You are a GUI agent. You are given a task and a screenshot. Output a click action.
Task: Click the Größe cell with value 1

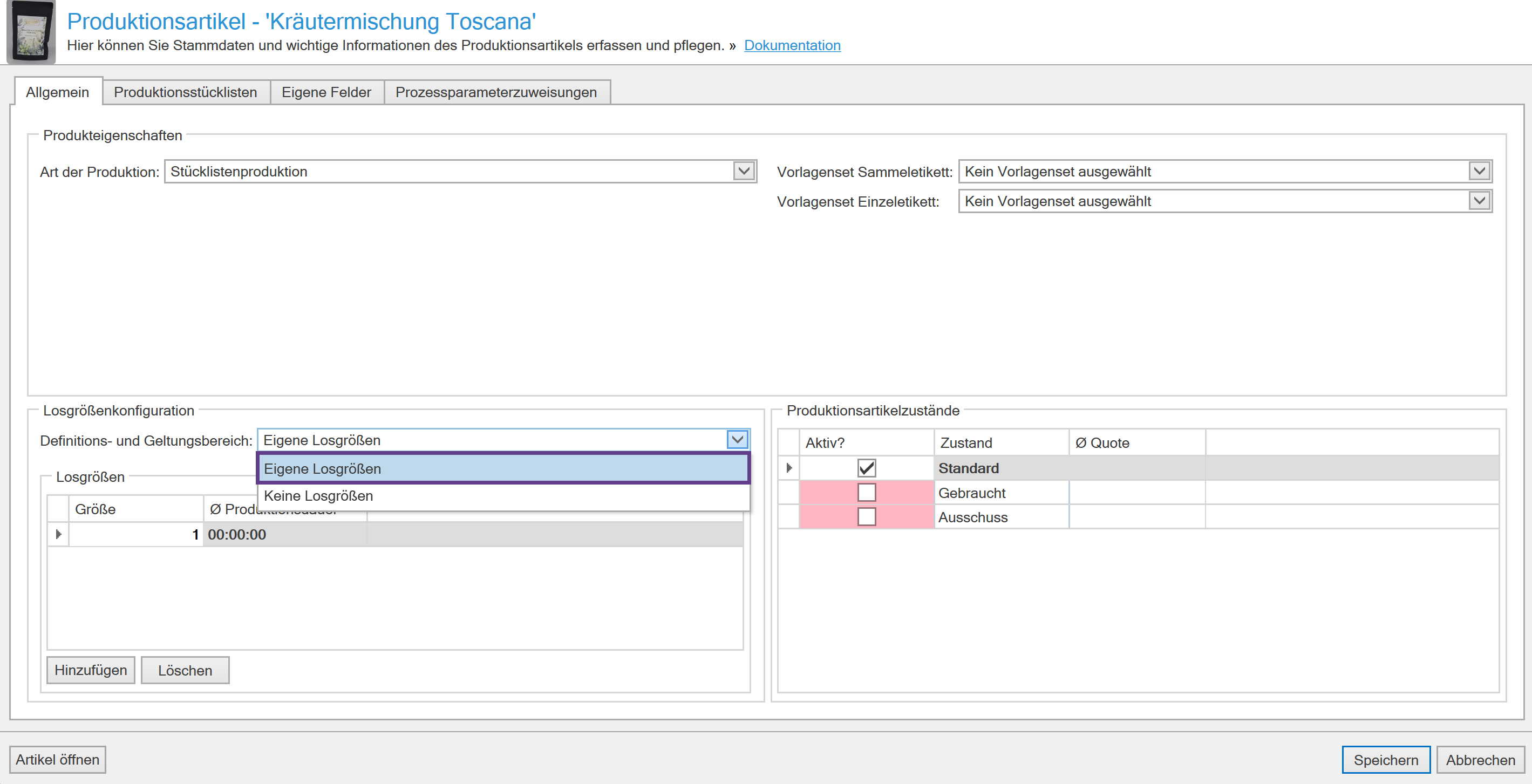point(136,534)
